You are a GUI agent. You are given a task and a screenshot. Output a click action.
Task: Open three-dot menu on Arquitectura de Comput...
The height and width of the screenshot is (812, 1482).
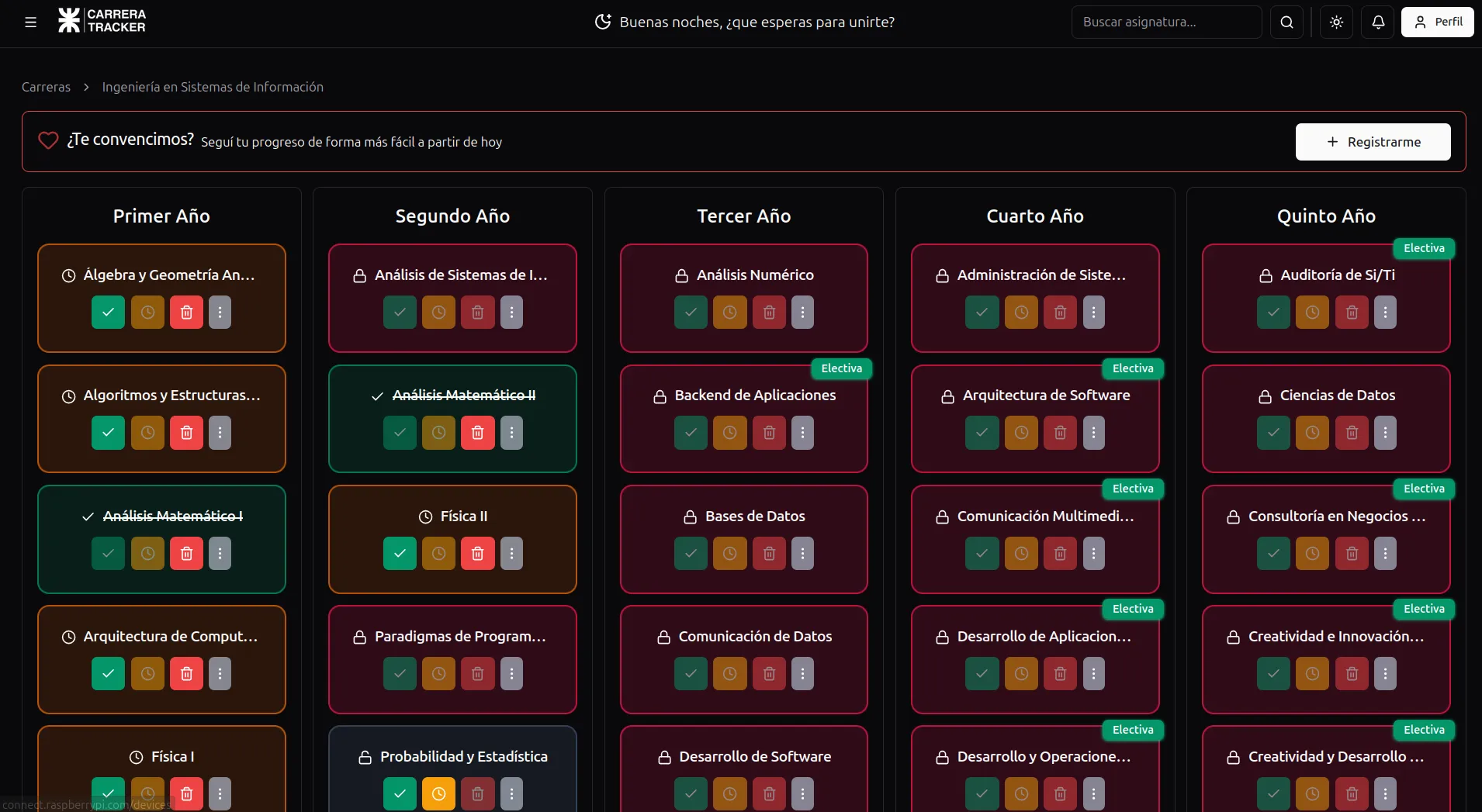coord(220,674)
